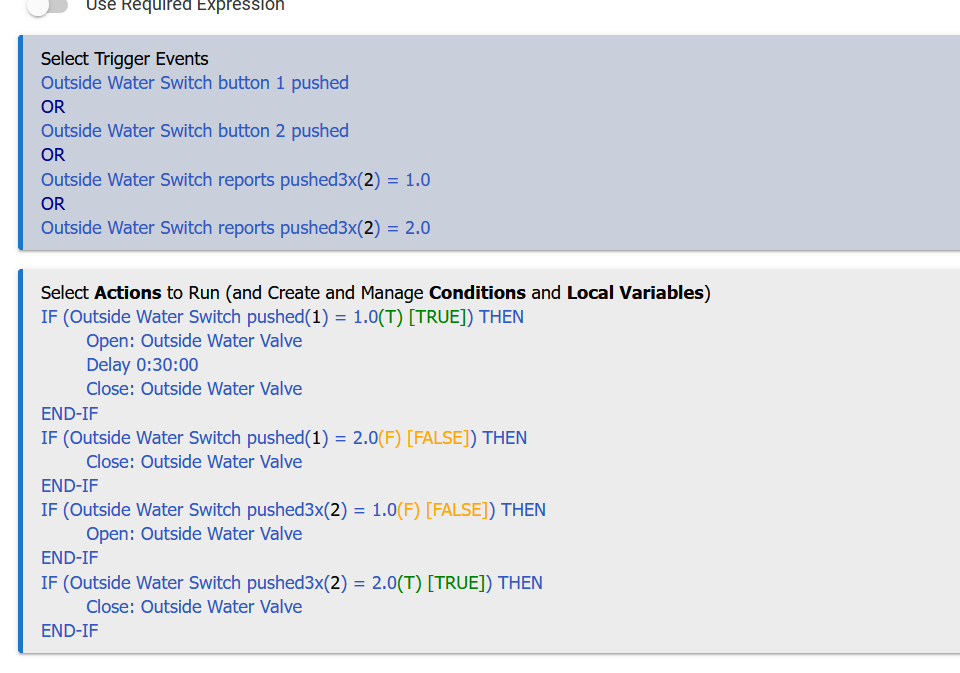Select action 'Open: Outside Water Valve' under first IF

coord(193,340)
